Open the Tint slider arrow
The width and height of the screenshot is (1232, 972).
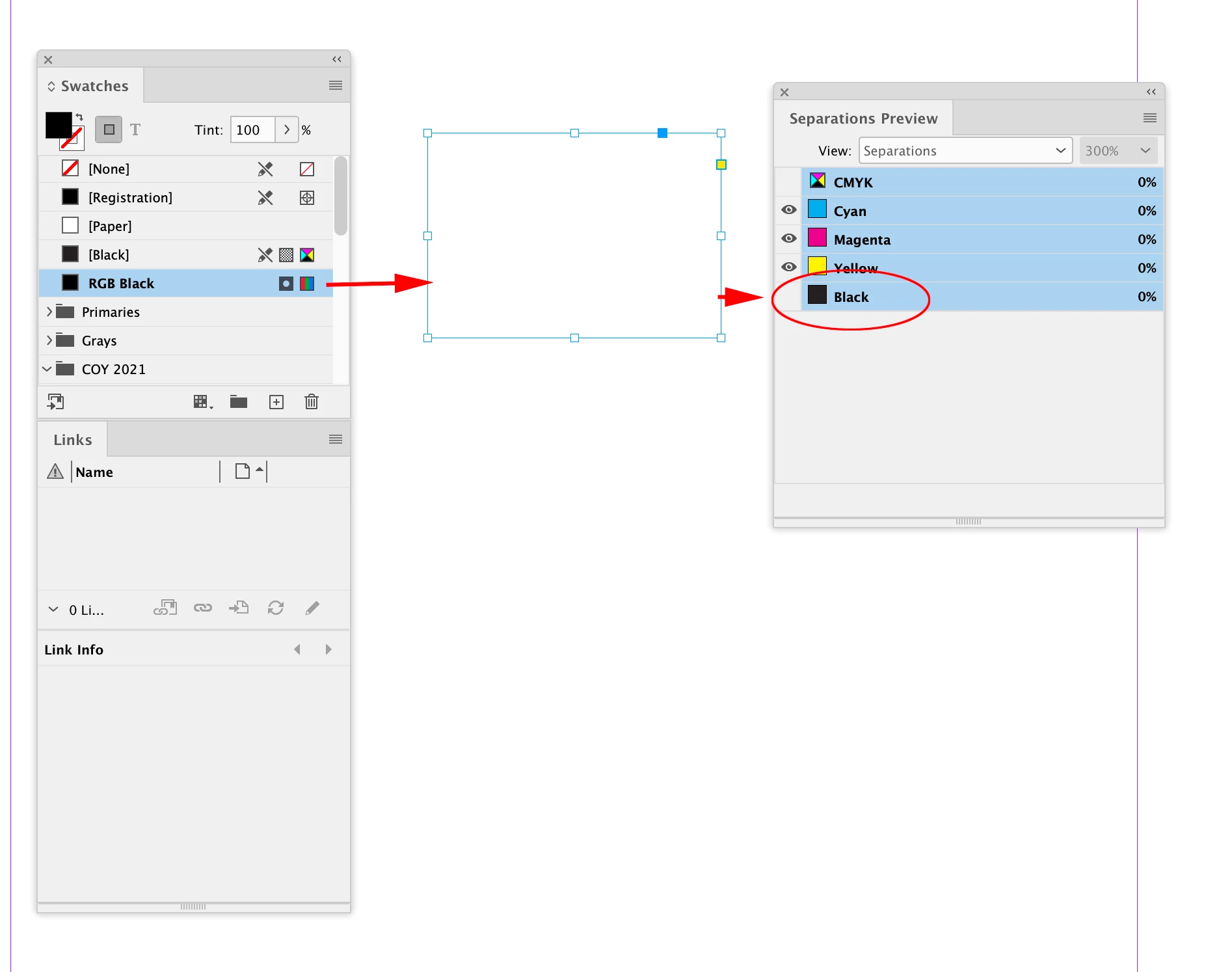coord(287,129)
